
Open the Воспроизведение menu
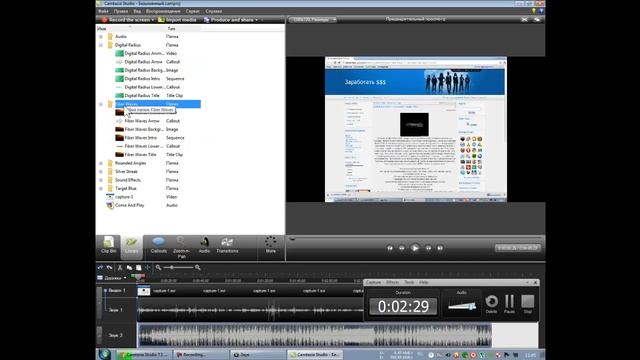(163, 11)
